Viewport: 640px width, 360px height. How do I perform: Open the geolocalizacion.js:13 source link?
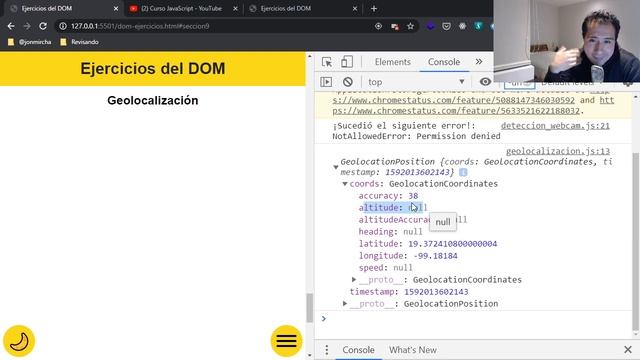558,151
